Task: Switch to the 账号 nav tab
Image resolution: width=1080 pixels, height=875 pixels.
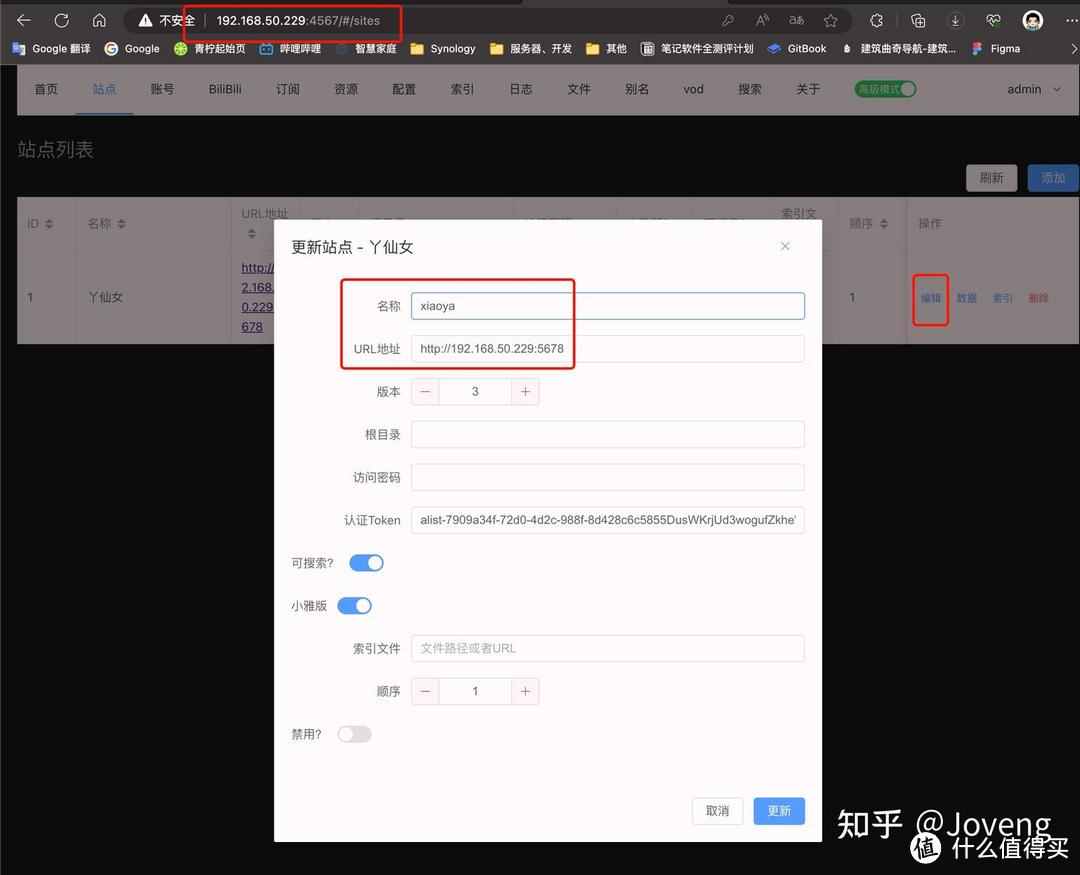Action: (x=162, y=89)
